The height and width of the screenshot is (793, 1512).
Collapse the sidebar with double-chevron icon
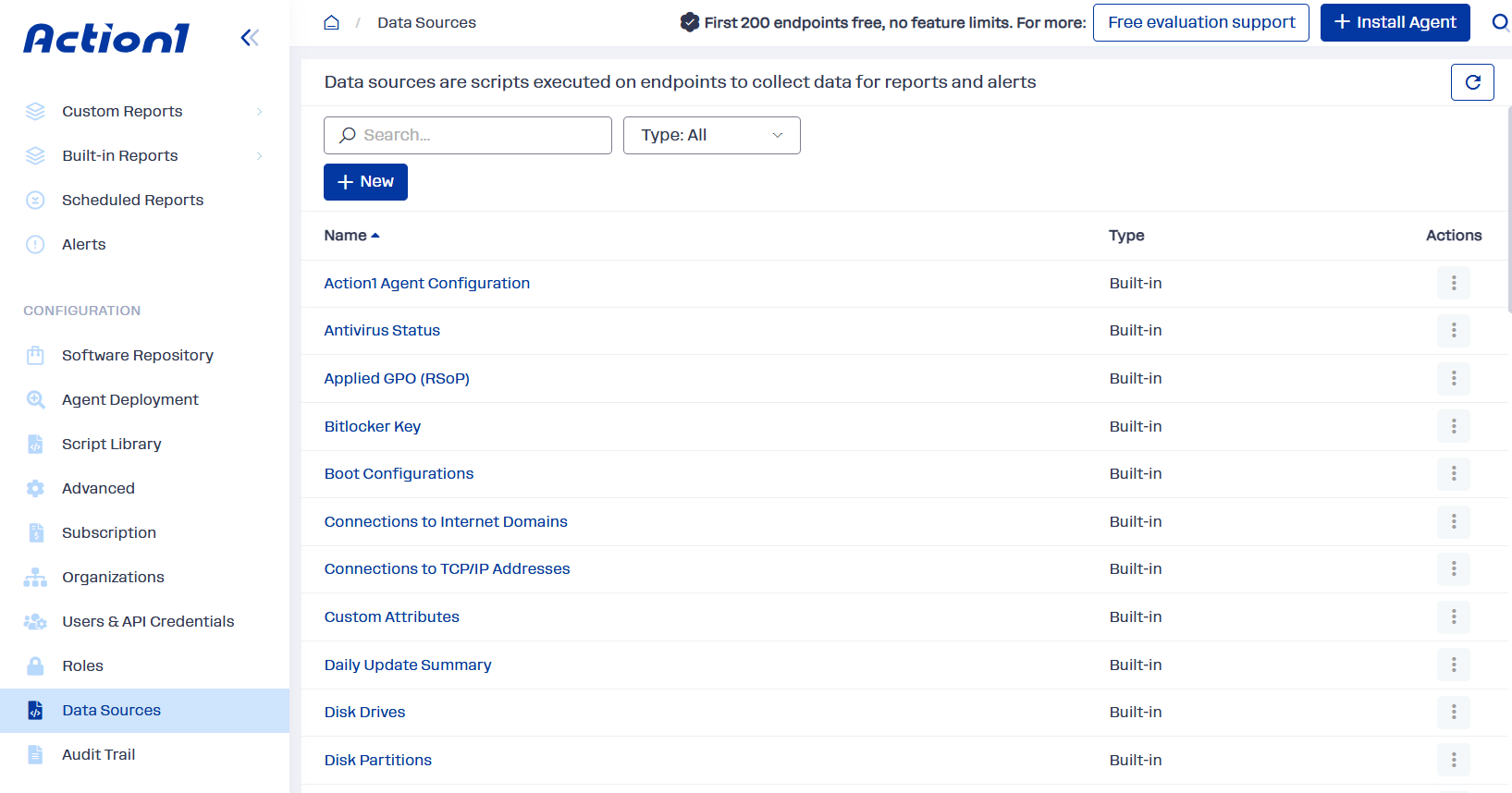250,38
